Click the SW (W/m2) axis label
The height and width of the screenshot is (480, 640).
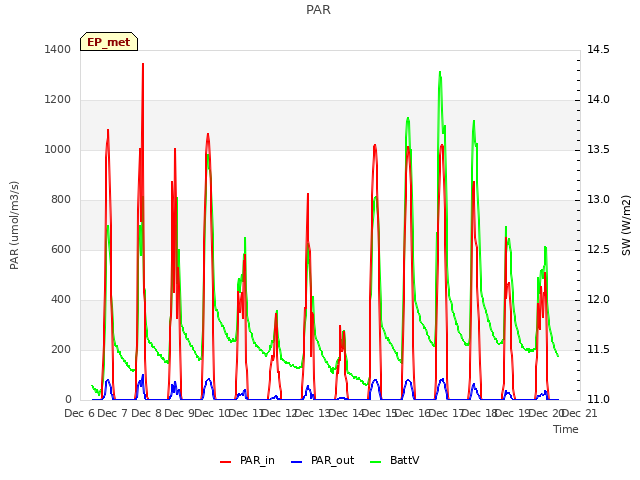626,225
